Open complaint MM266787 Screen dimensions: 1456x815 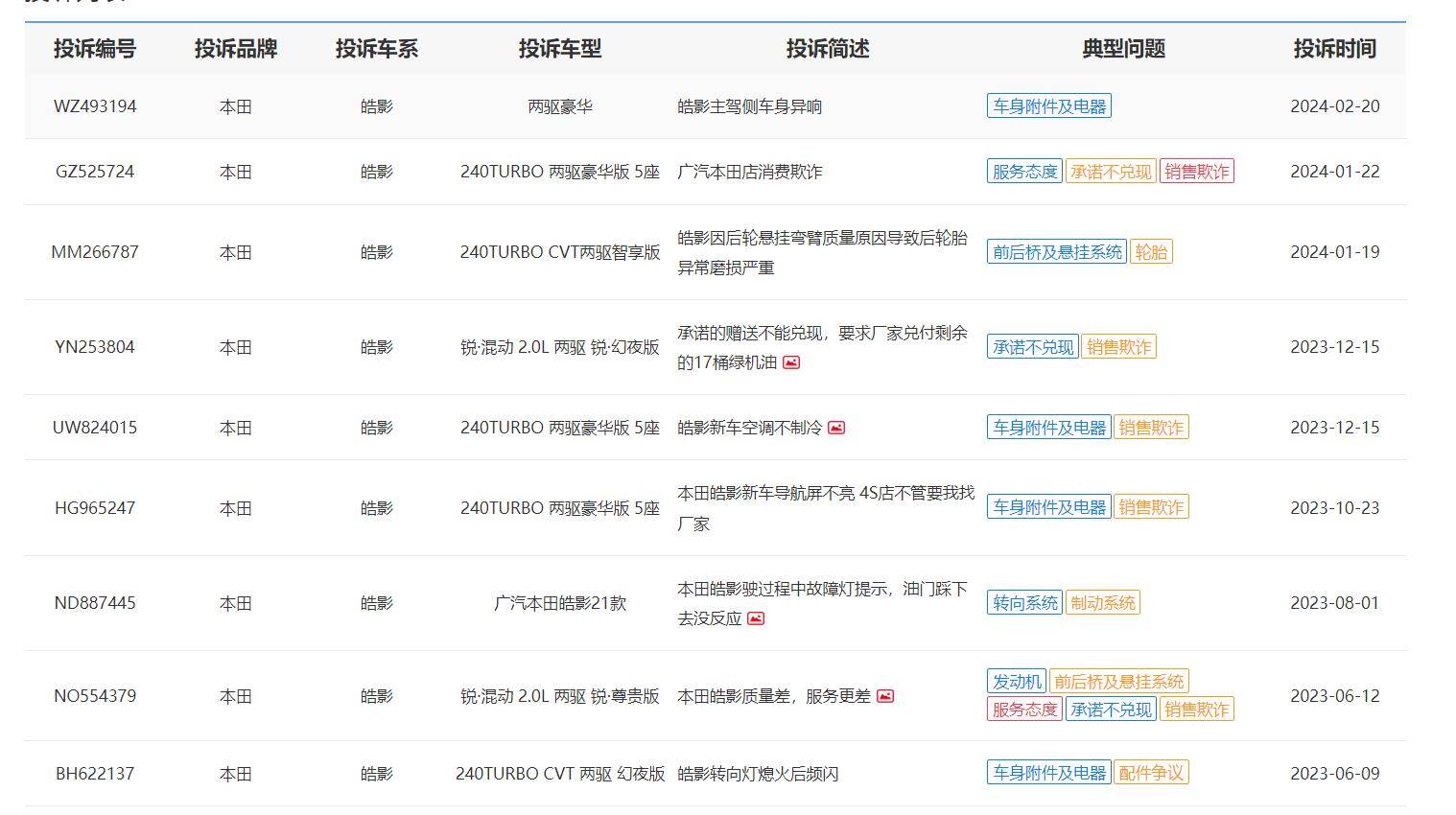click(95, 252)
